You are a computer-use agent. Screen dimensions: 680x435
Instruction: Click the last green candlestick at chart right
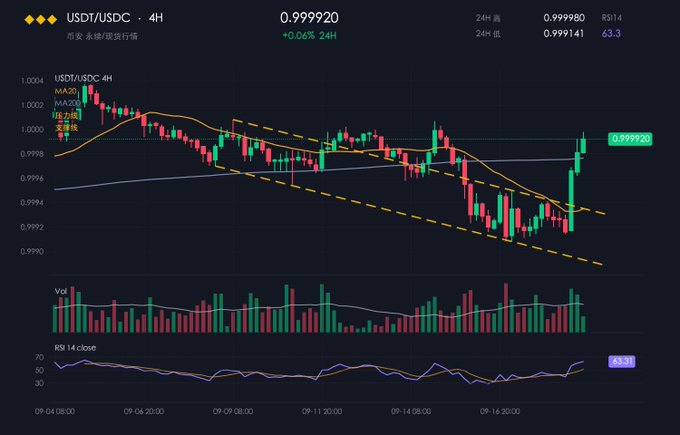pyautogui.click(x=583, y=145)
